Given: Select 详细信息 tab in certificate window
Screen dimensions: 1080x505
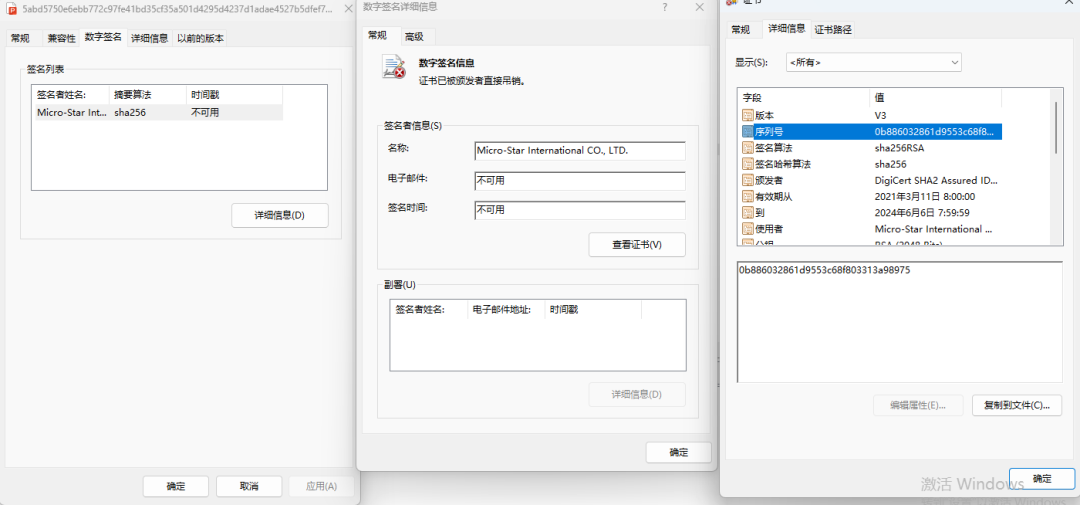Looking at the screenshot, I should pyautogui.click(x=787, y=28).
